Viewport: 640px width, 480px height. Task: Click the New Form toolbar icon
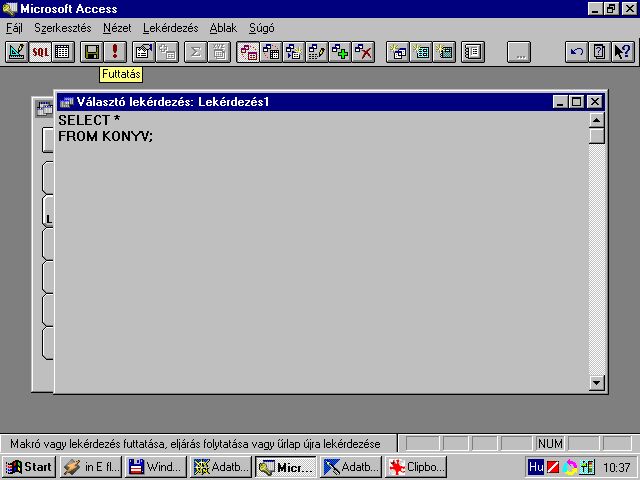point(421,52)
